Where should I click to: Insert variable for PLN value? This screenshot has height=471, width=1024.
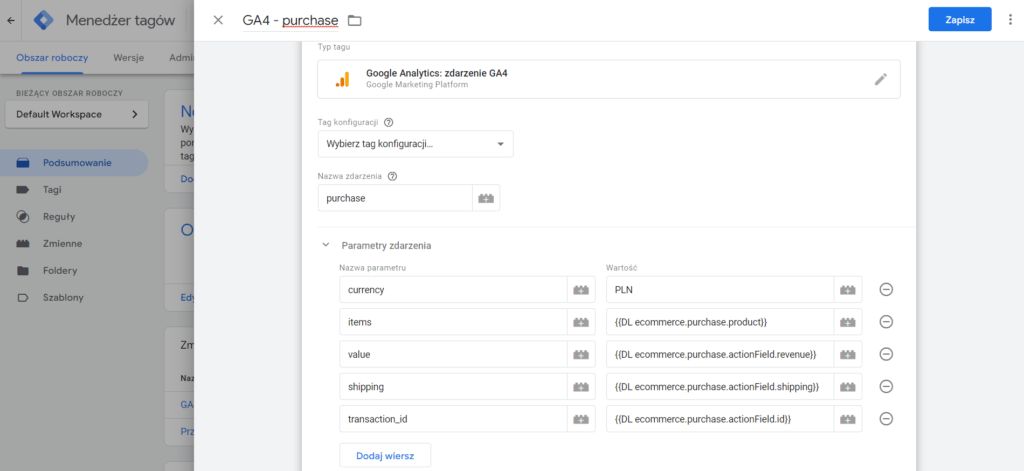[848, 289]
